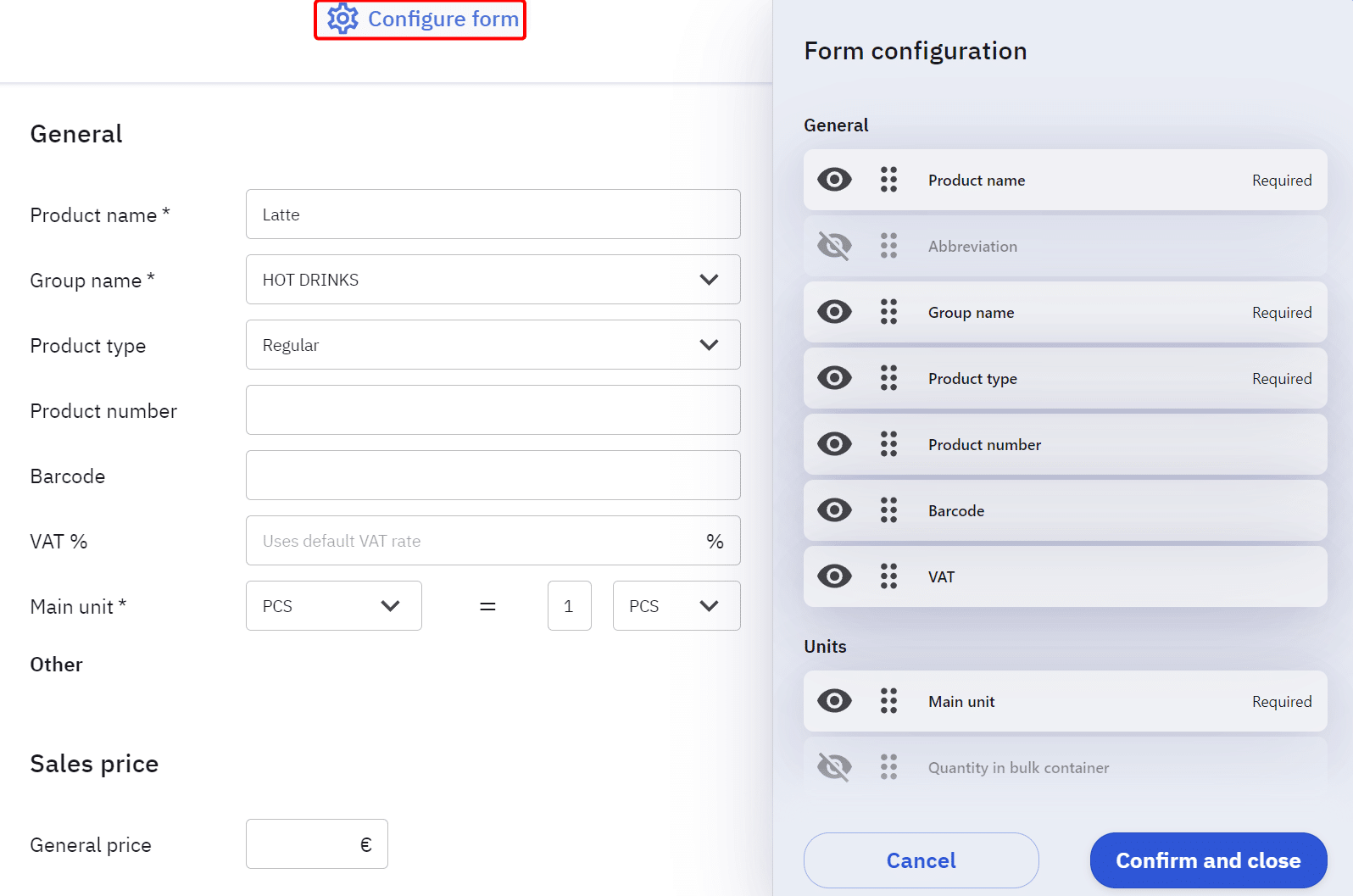Click the VAT row drag handle
1353x896 pixels.
point(888,576)
